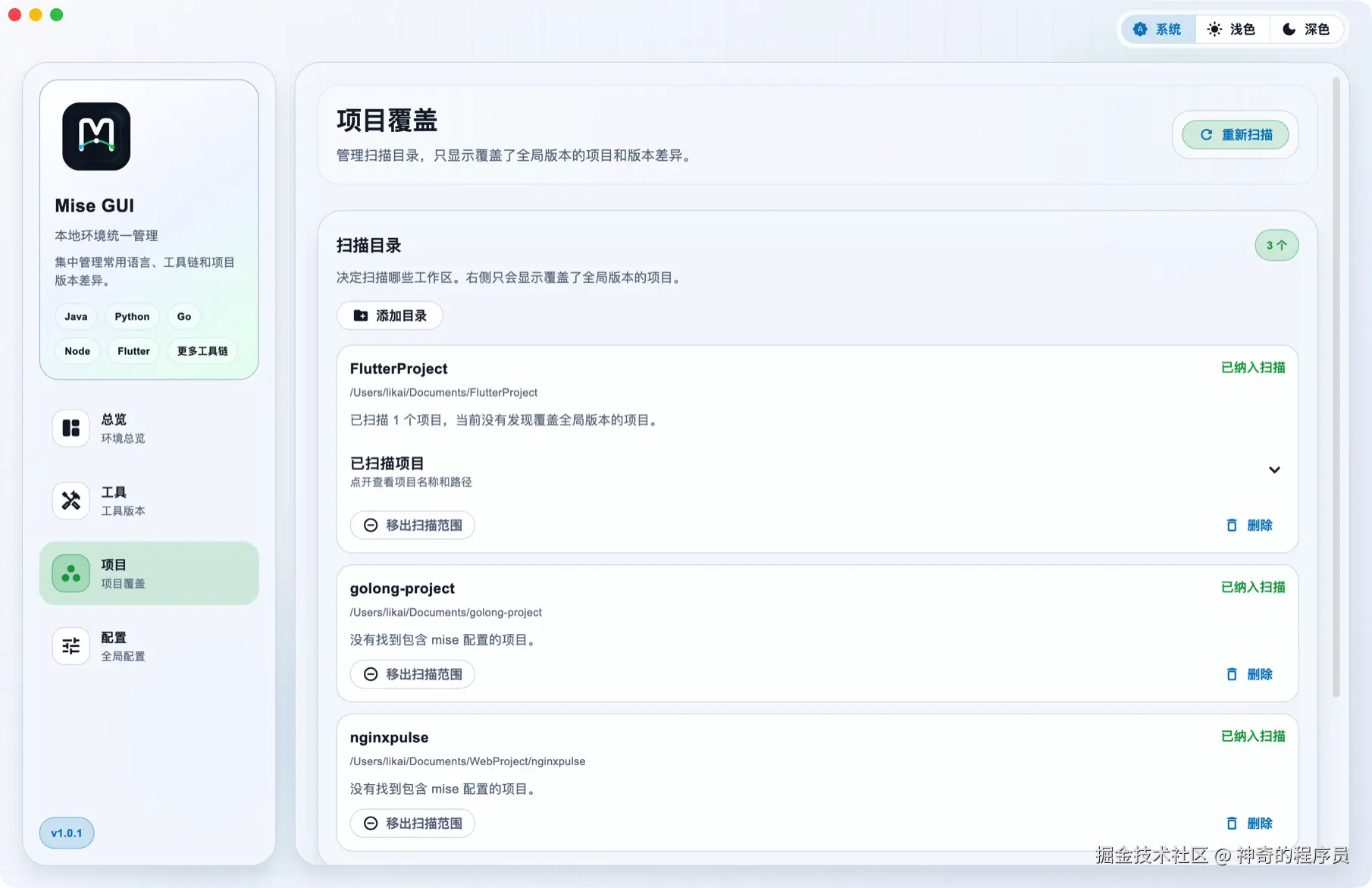Click 已纳入扫描 status on nginxpulse
Screen dimensions: 1372x888
pyautogui.click(x=1253, y=736)
